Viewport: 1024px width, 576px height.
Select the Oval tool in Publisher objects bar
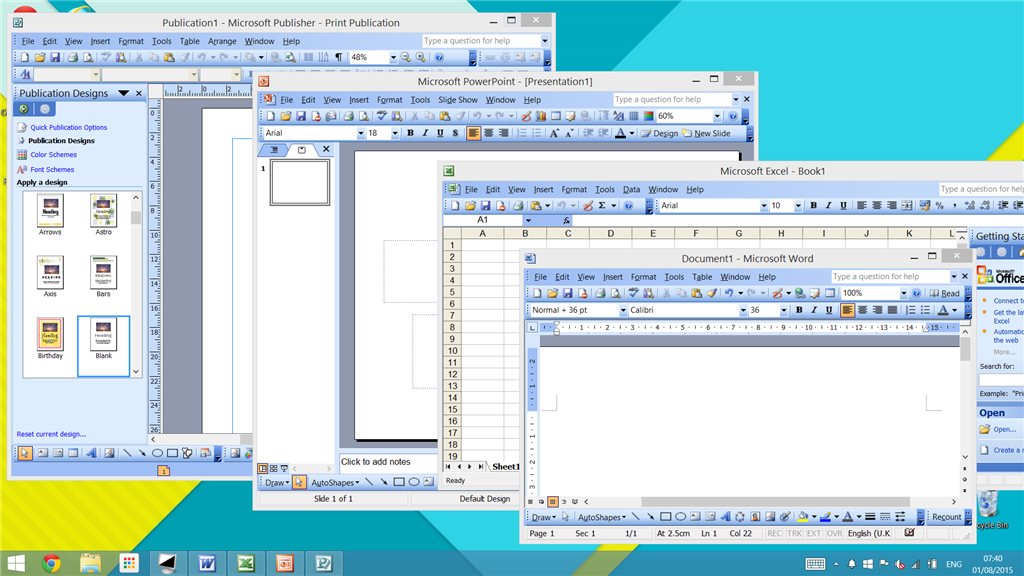[157, 453]
